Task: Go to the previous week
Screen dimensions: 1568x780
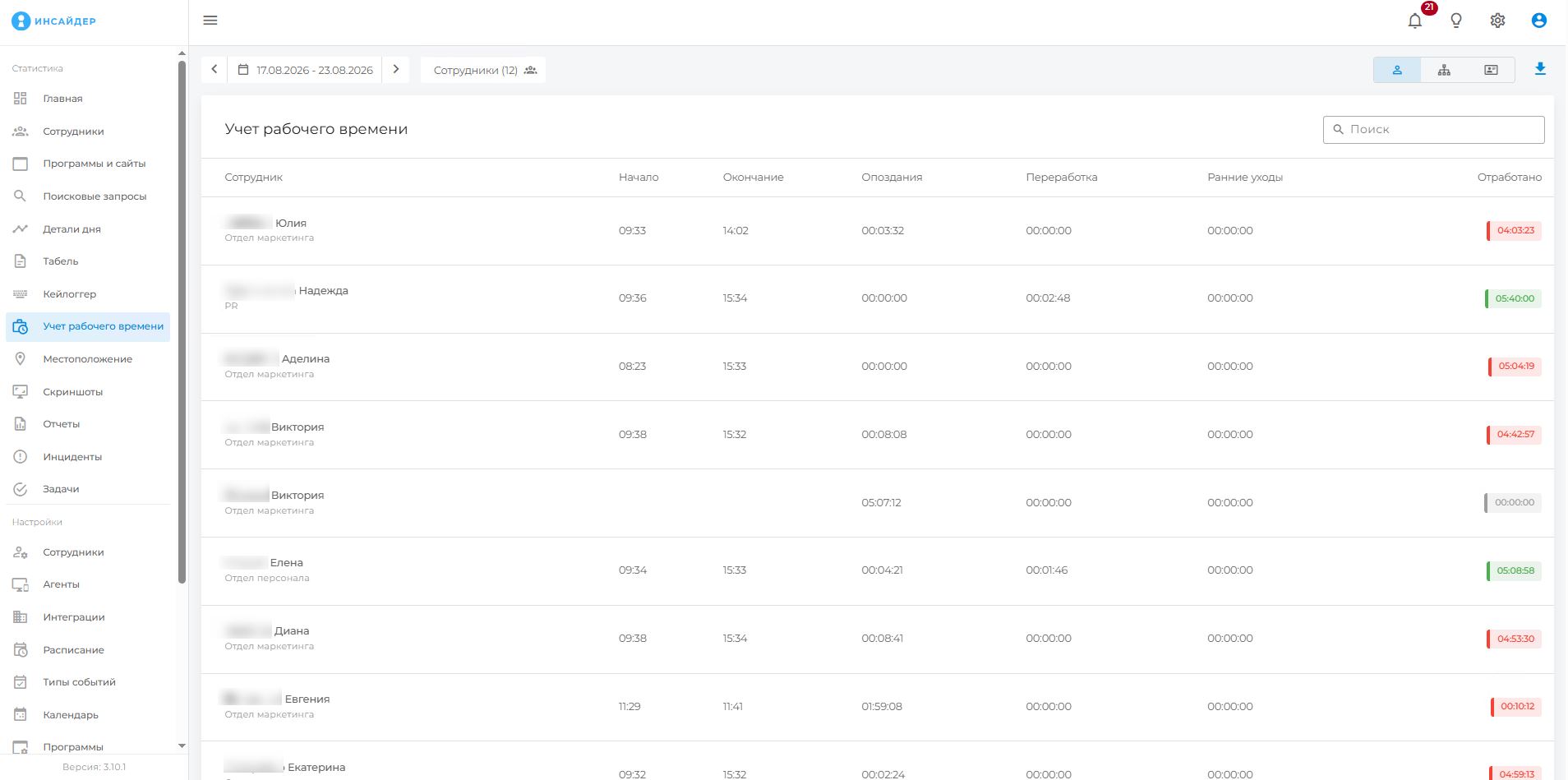Action: coord(214,69)
